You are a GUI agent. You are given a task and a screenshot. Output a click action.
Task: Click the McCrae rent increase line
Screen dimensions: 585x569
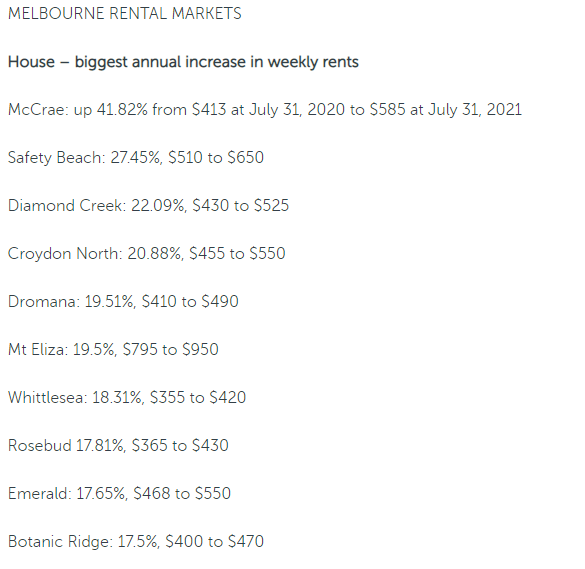(x=265, y=110)
